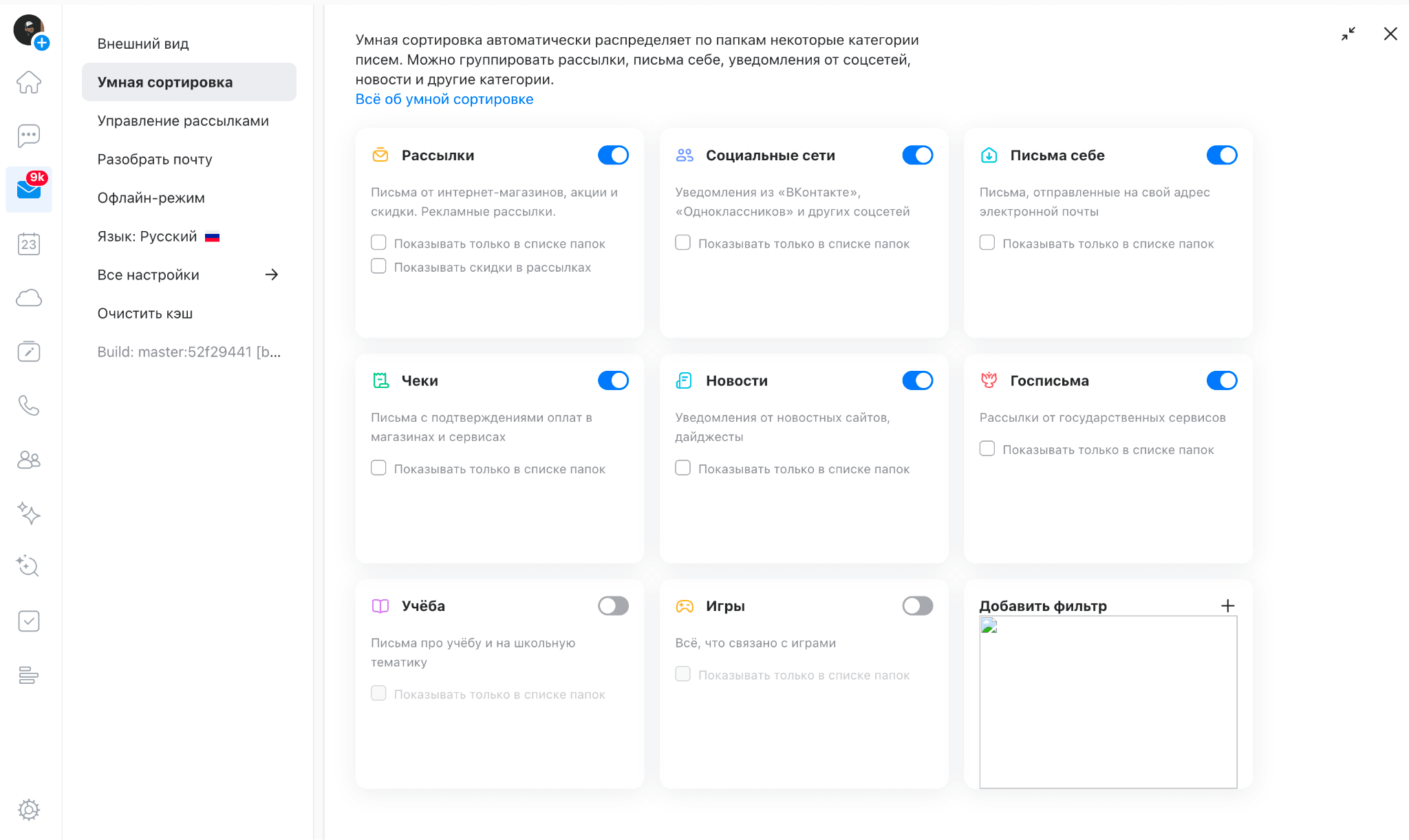Switch off the Госписьма toggle
This screenshot has width=1409, height=840.
click(1222, 380)
